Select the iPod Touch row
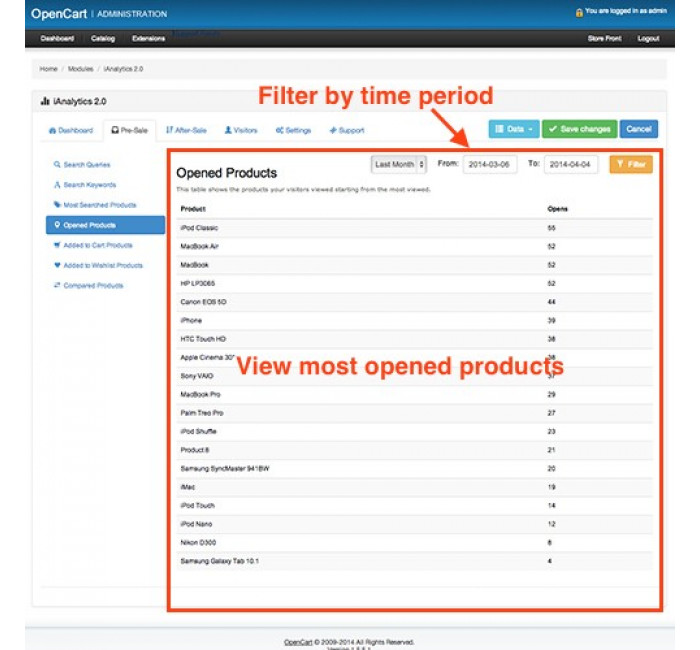The image size is (700, 650). point(414,506)
